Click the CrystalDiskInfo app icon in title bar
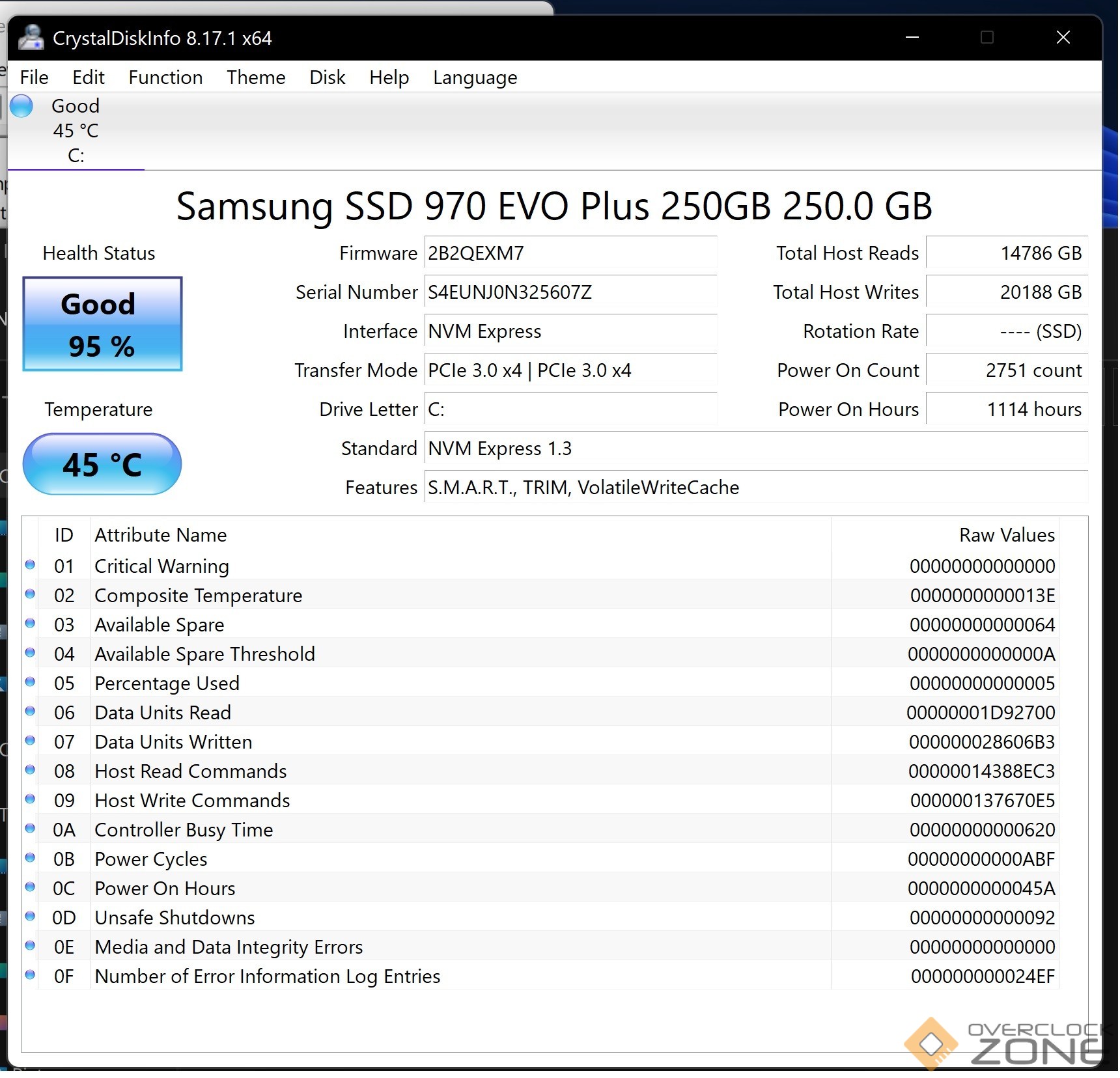 [x=31, y=38]
